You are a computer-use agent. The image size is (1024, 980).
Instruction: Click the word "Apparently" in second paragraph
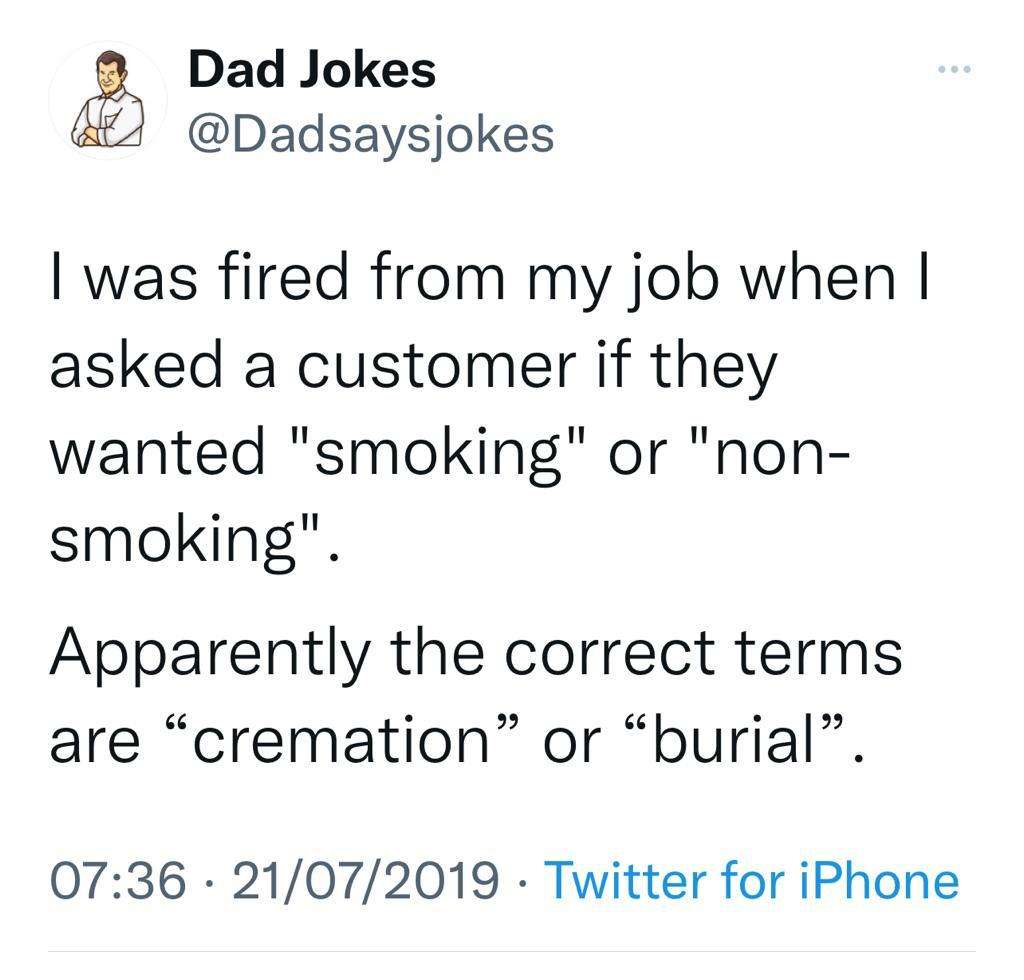[210, 655]
